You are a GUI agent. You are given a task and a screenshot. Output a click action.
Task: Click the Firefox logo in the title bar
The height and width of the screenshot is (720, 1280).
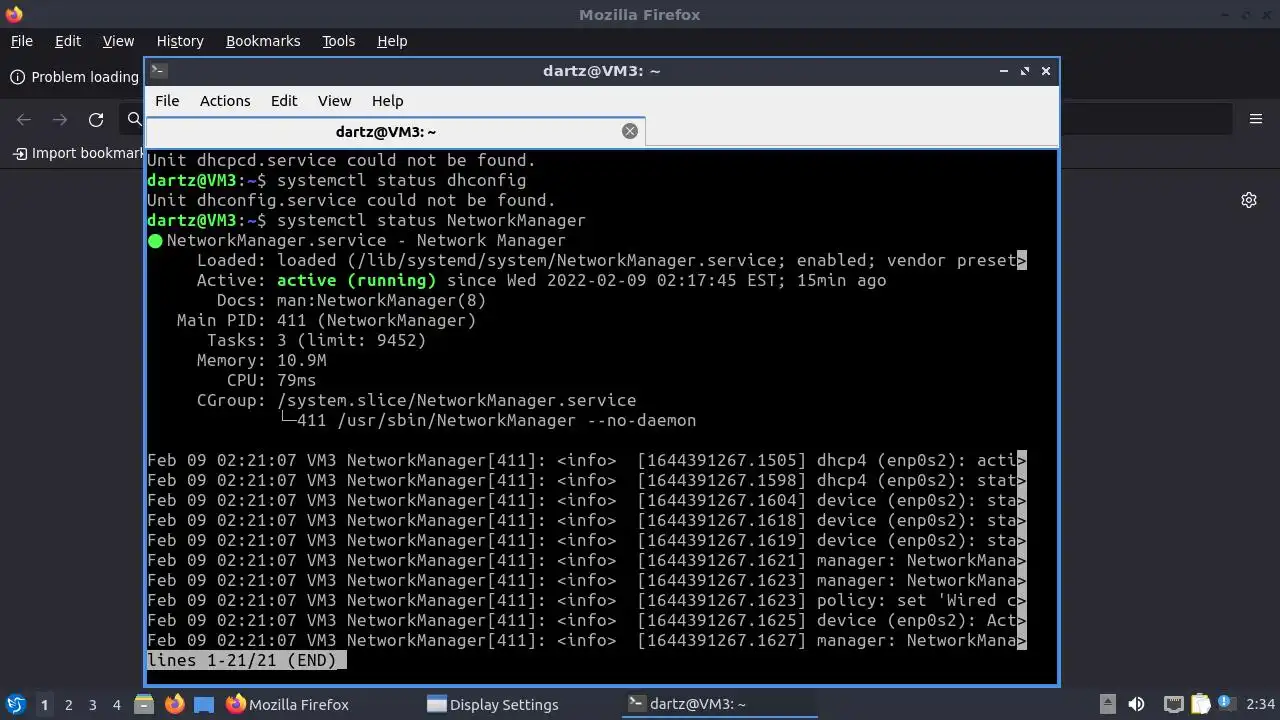[x=13, y=14]
